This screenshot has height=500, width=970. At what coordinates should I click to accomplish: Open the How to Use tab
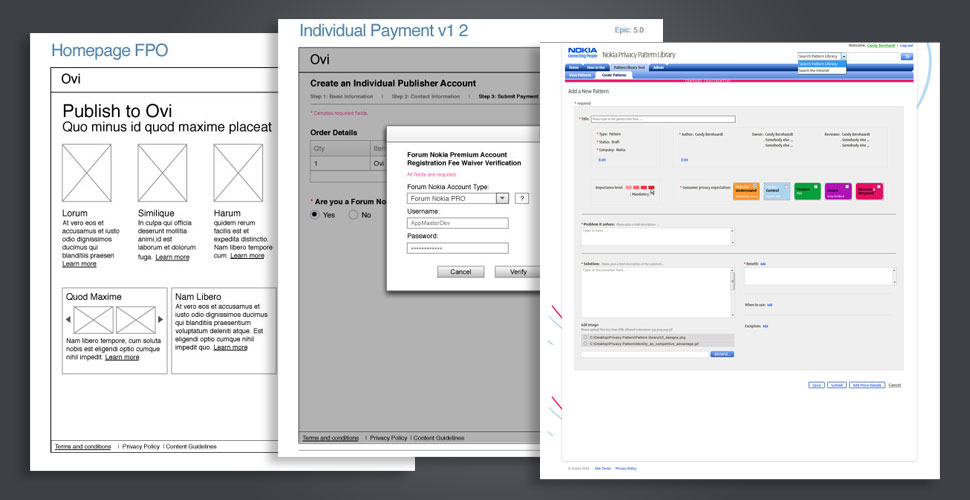pyautogui.click(x=596, y=67)
